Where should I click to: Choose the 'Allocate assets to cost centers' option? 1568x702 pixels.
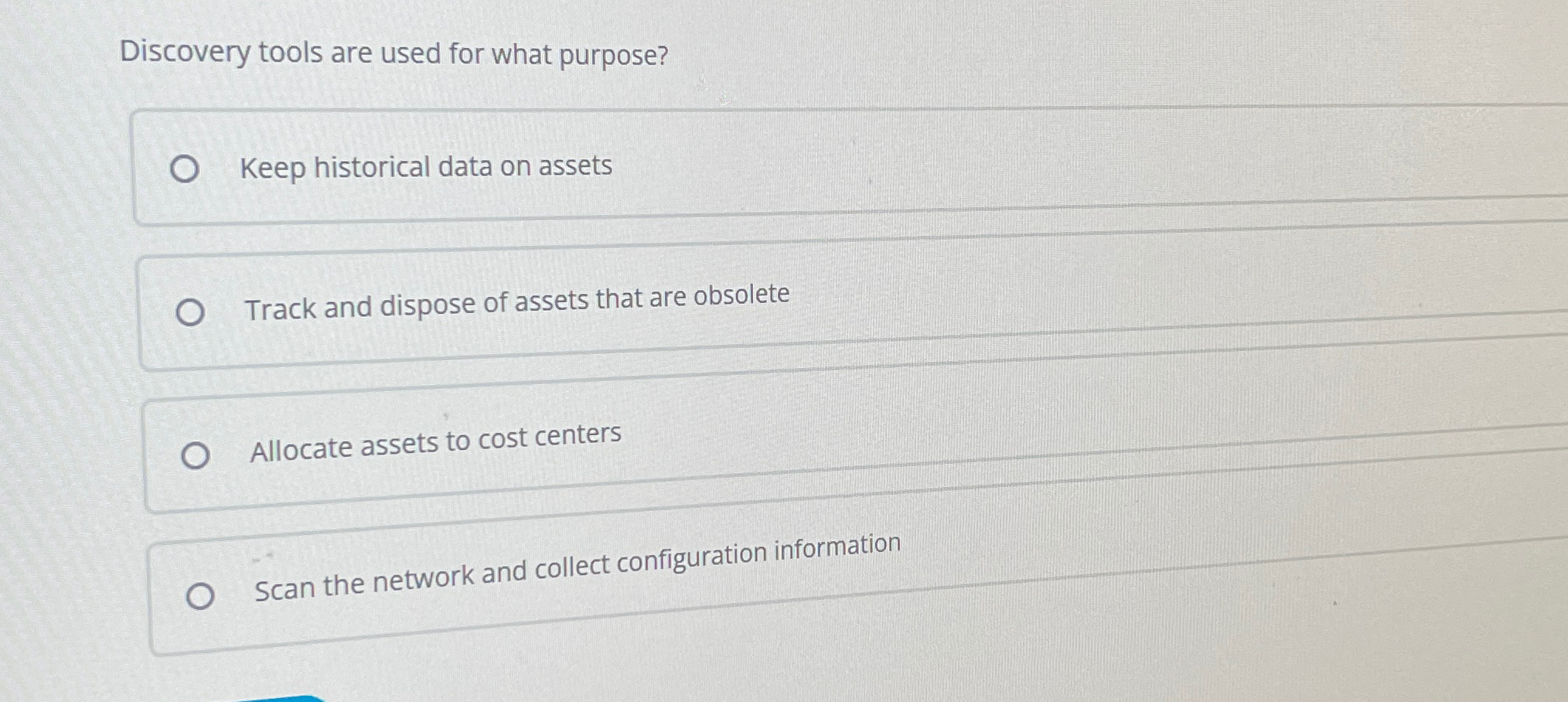coord(196,455)
